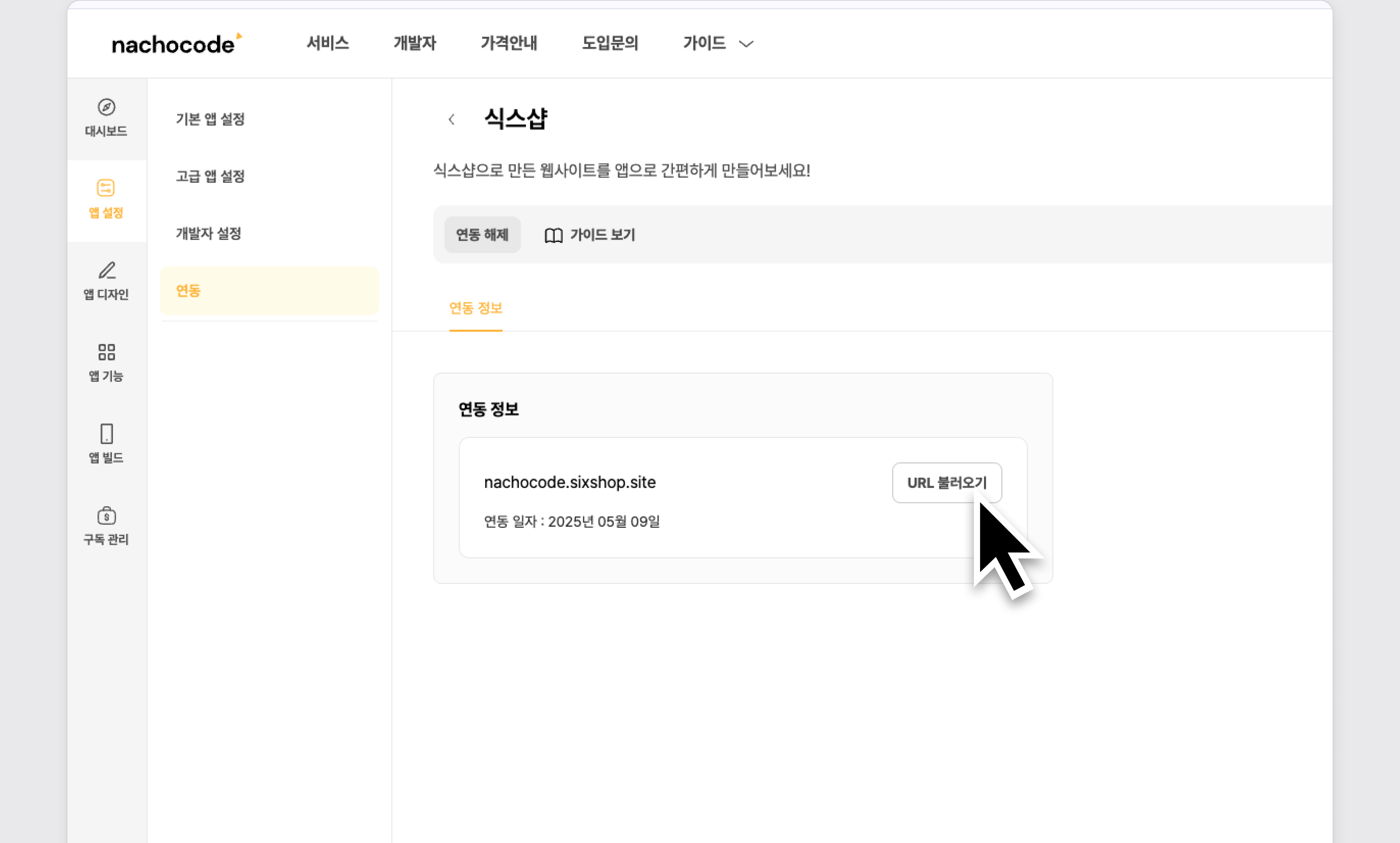Click the book icon for 가이드 보기
The image size is (1400, 843).
[554, 235]
